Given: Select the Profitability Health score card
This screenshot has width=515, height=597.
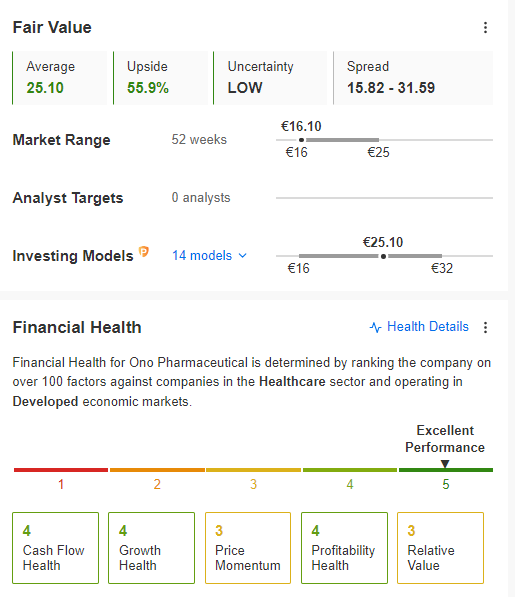Looking at the screenshot, I should (x=344, y=548).
